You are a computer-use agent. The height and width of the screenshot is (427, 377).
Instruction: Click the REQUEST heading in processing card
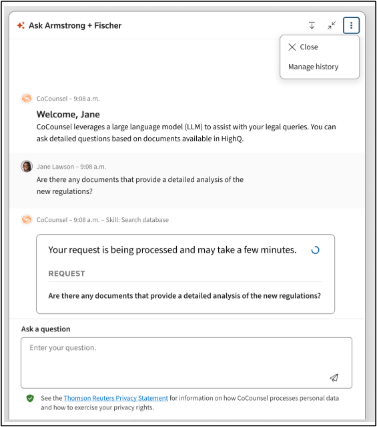click(67, 274)
